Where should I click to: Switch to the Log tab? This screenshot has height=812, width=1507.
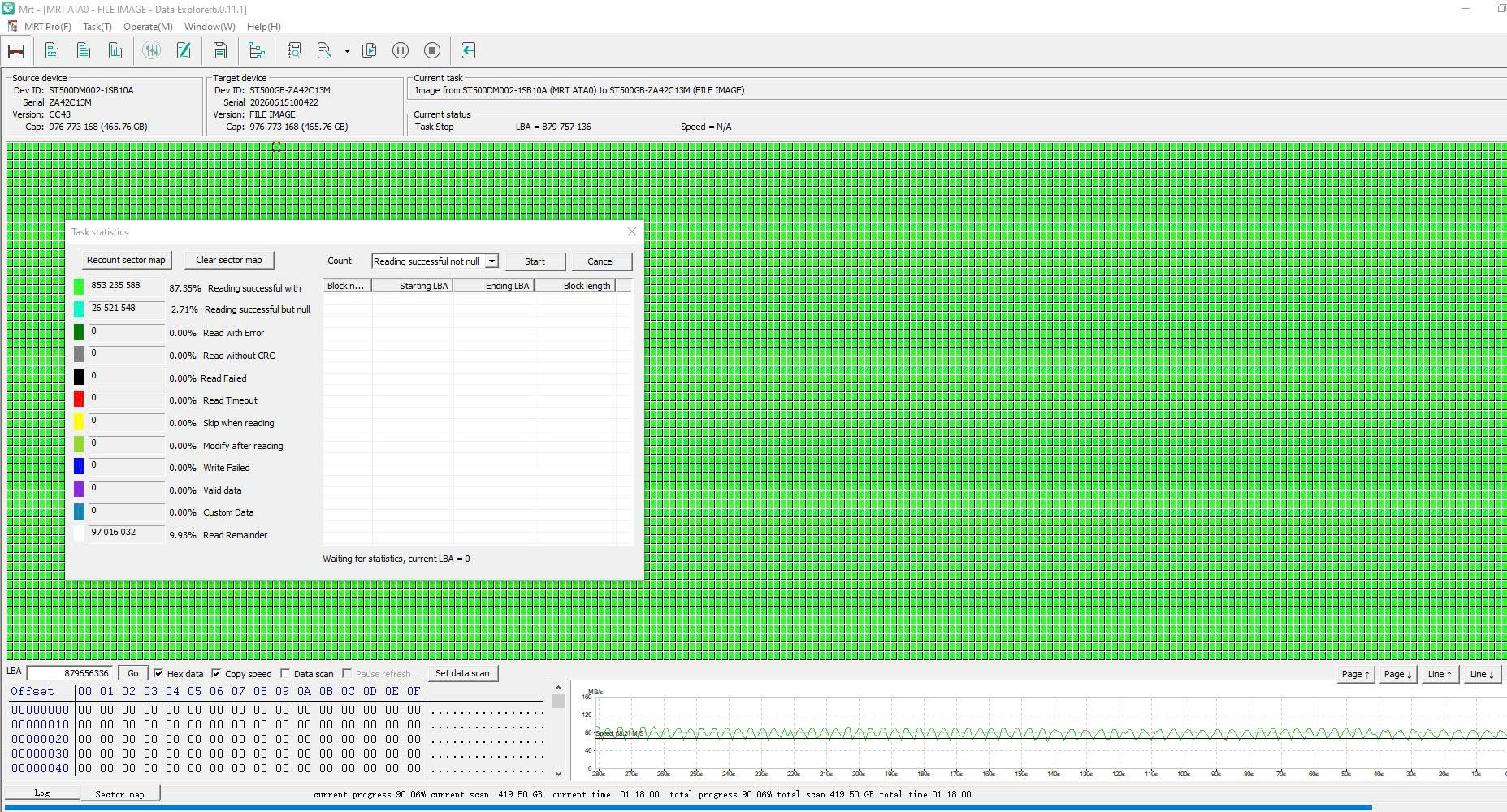[x=42, y=793]
